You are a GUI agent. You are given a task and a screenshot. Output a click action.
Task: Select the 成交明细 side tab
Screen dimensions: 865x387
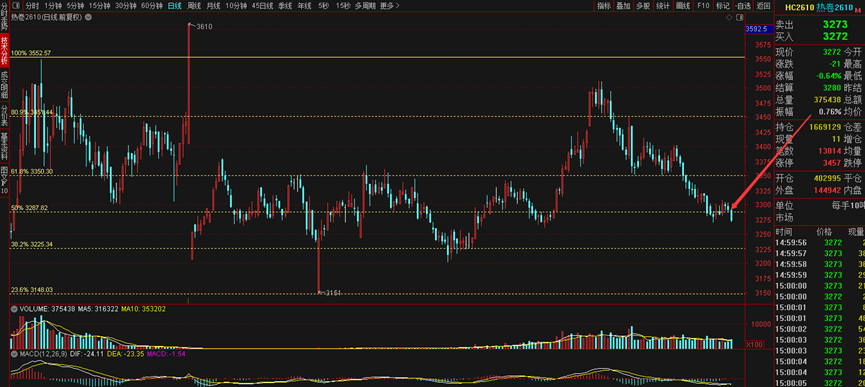tap(4, 85)
